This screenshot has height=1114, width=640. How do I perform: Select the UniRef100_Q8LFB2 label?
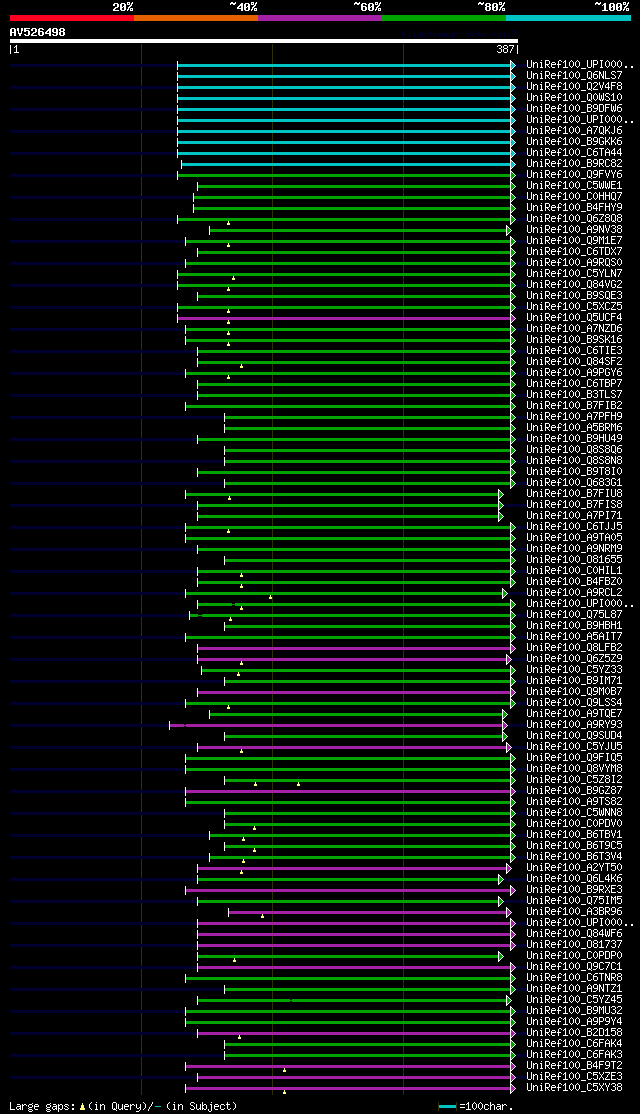[x=575, y=648]
